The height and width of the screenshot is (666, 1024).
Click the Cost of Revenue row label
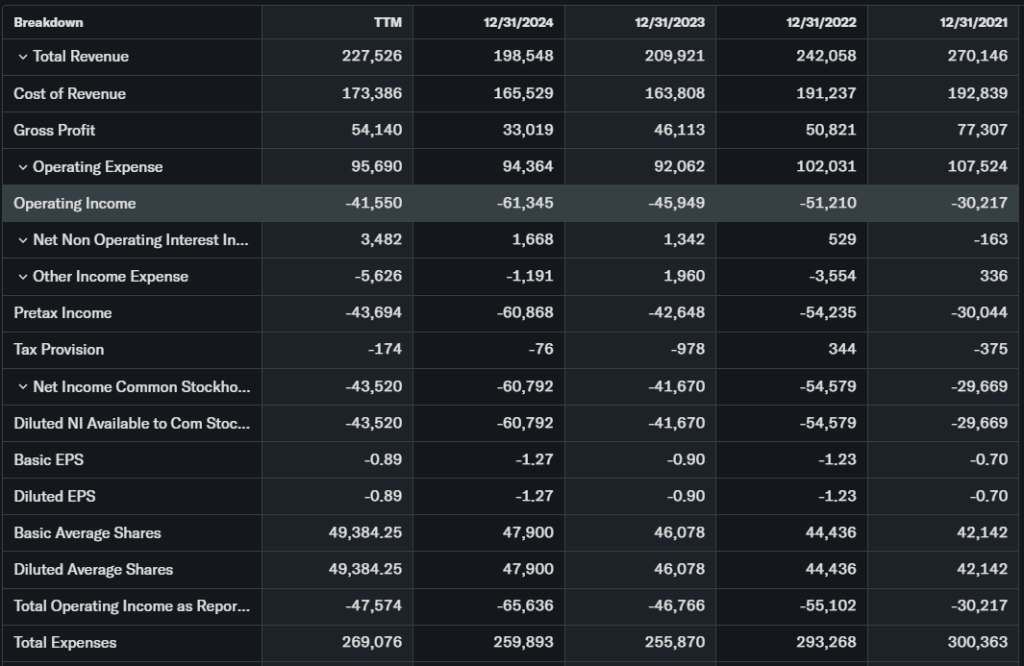[69, 93]
